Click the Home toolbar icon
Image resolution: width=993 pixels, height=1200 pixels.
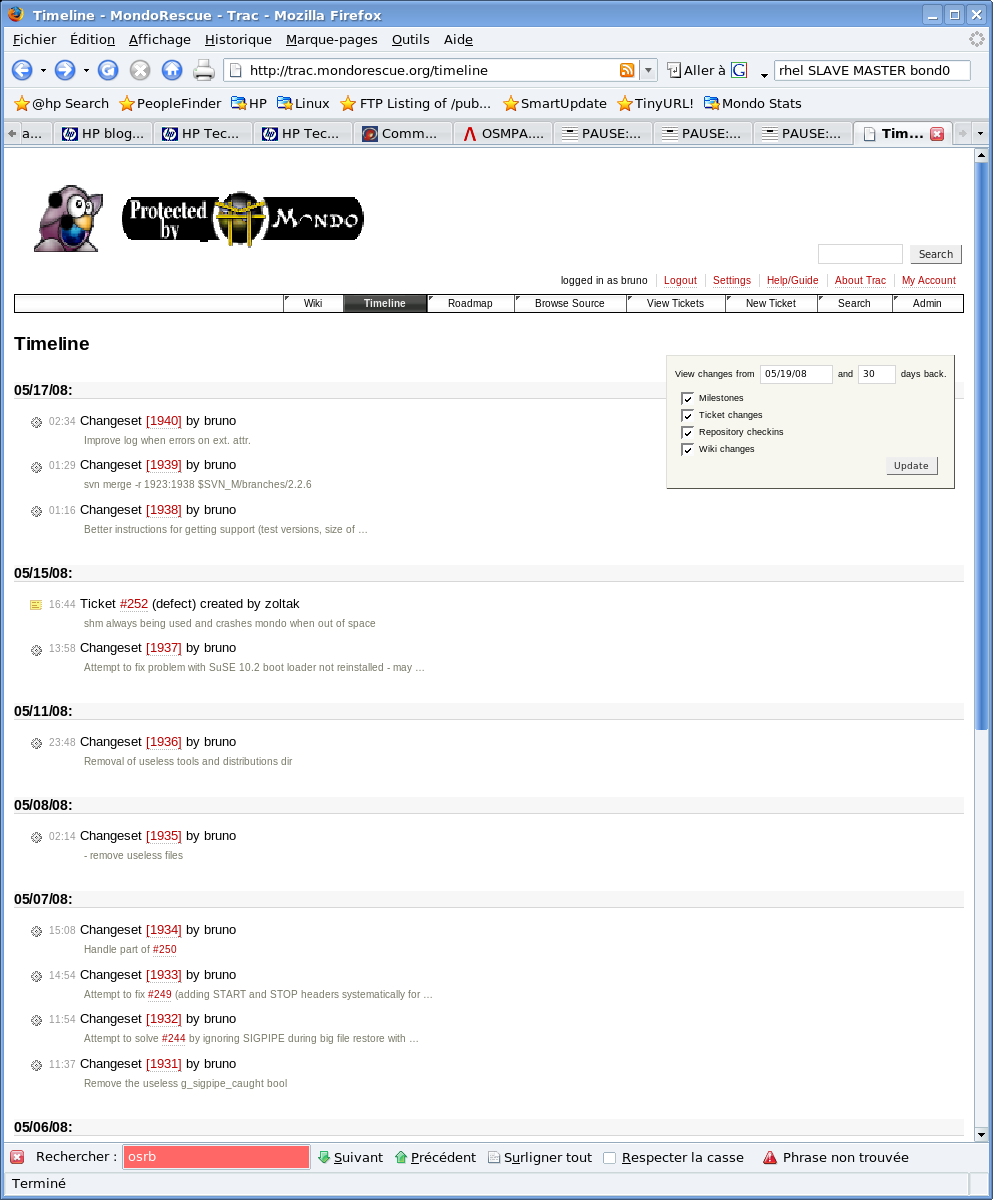coord(172,70)
